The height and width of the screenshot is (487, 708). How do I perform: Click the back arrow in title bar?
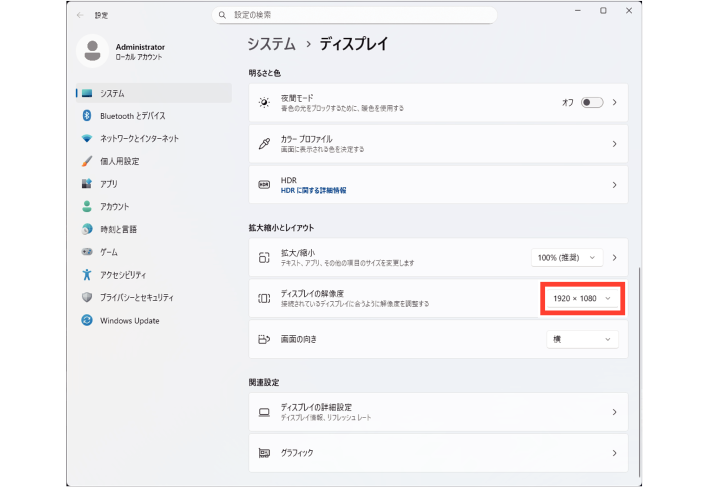pyautogui.click(x=80, y=15)
